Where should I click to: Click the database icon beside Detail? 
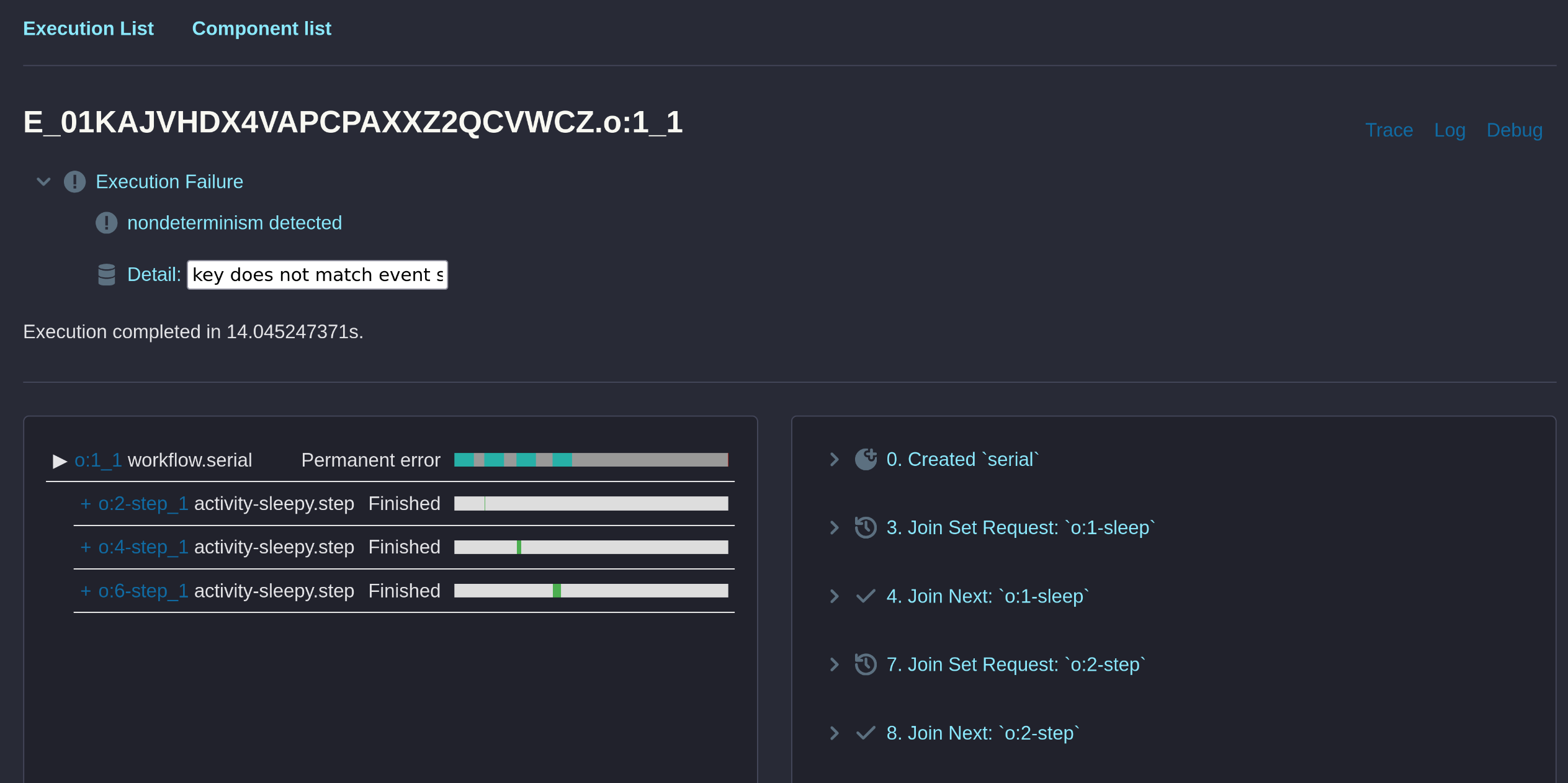point(107,274)
